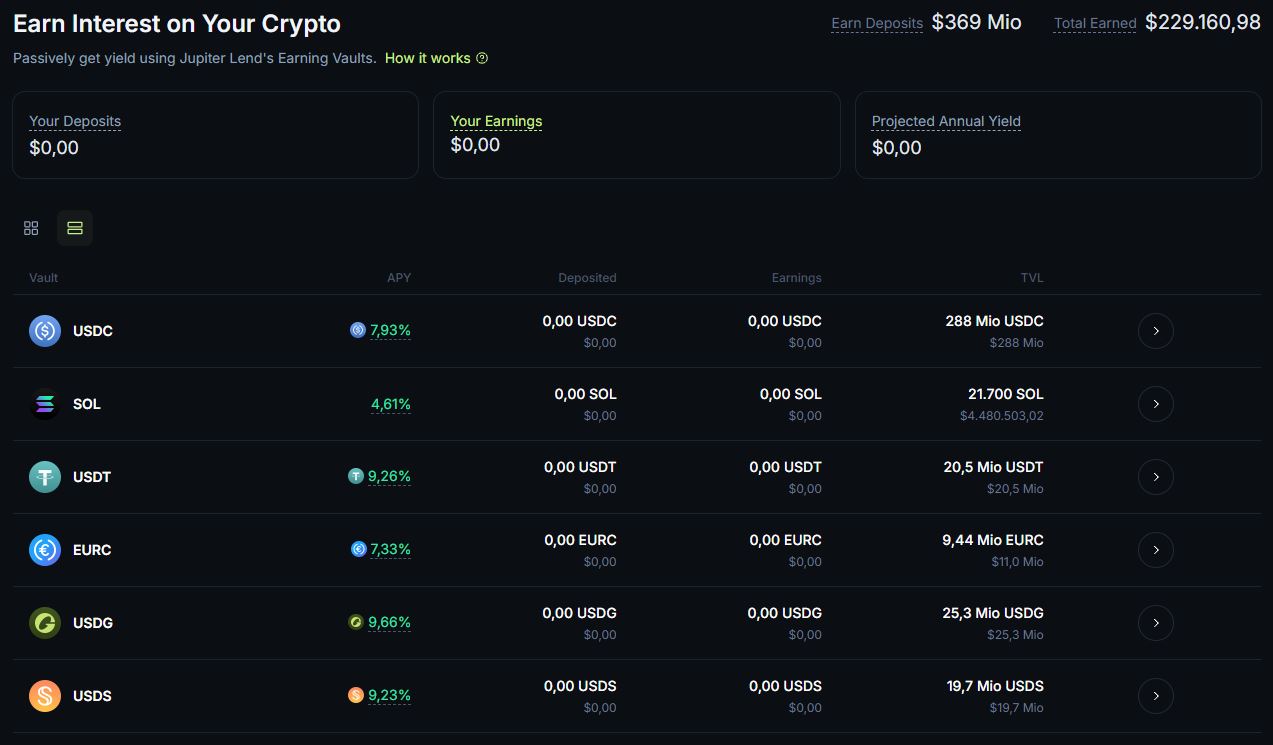
Task: Click the USDT vault coin icon
Action: coord(45,477)
